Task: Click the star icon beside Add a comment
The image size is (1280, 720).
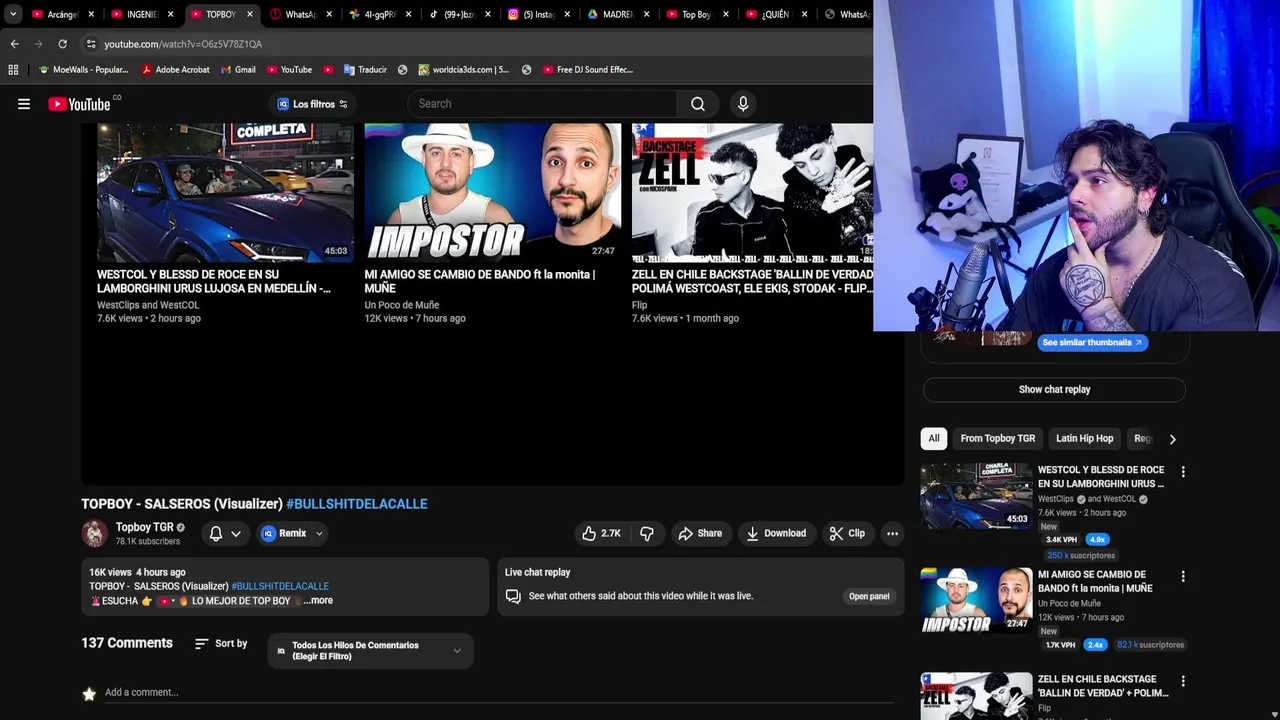Action: click(89, 693)
